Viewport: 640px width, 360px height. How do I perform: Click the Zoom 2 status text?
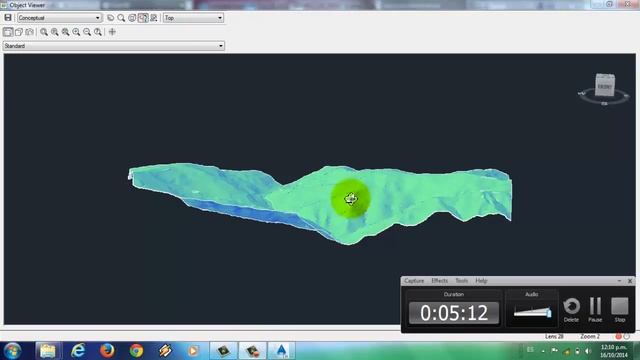pos(590,336)
